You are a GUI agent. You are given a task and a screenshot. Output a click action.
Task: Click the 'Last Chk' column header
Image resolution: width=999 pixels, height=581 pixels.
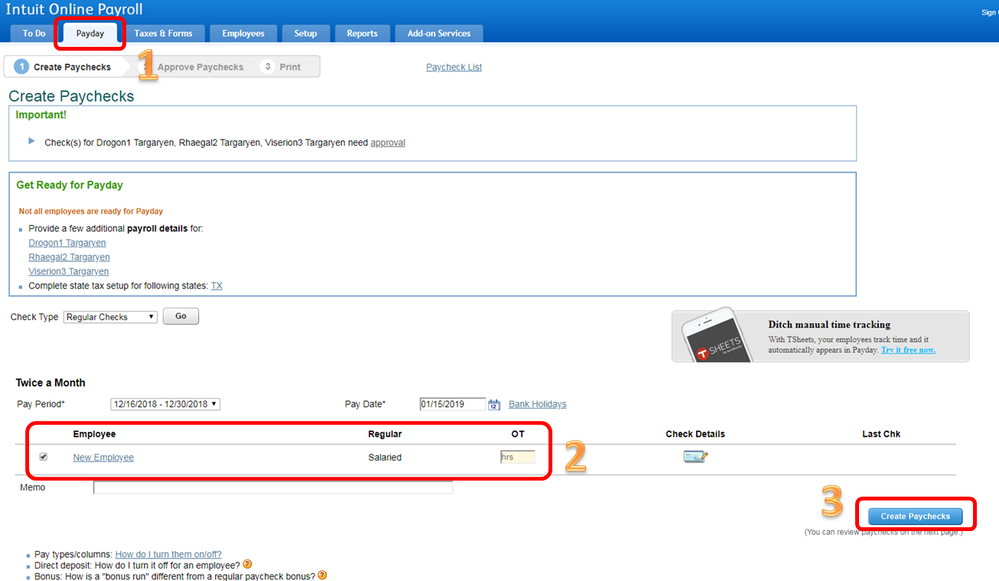pos(881,434)
